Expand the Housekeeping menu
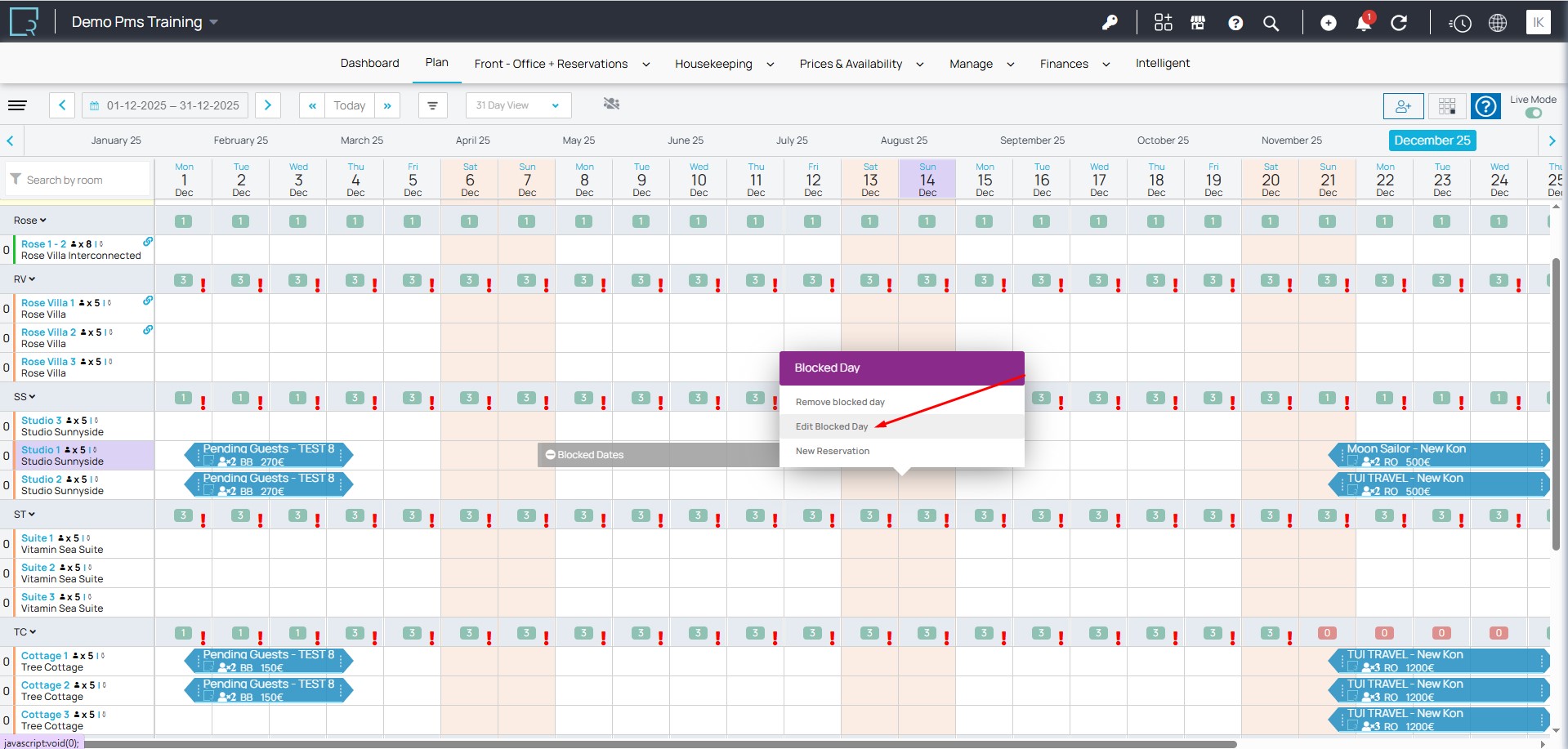Screen dimensions: 1568x749 [x=724, y=64]
